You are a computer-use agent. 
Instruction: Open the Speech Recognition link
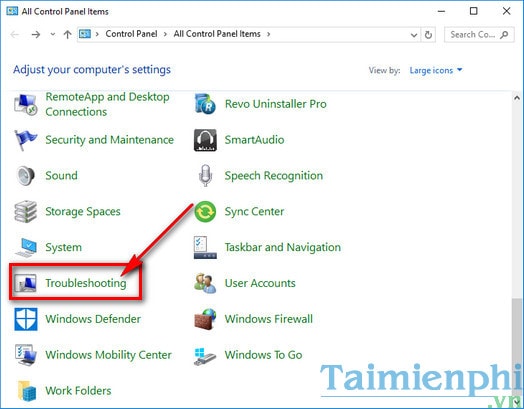tap(274, 176)
